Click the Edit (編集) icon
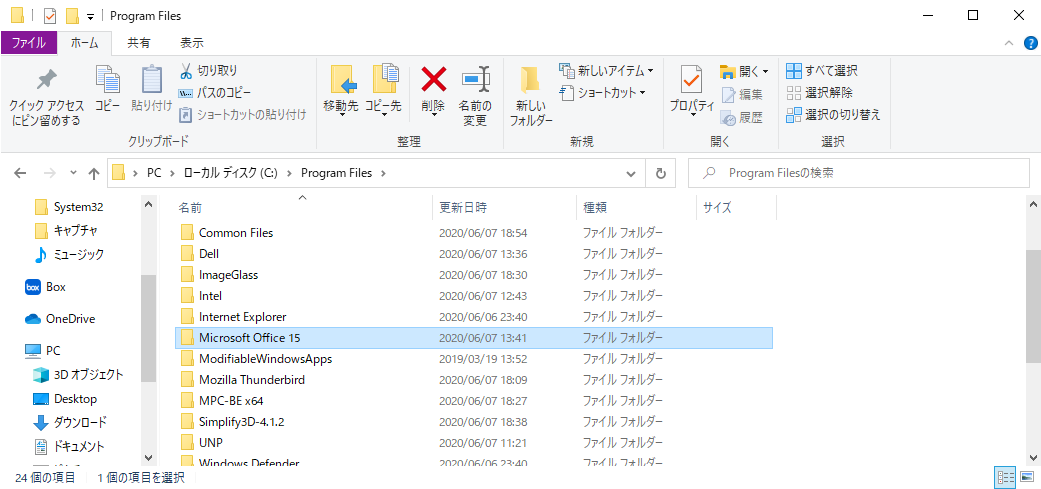This screenshot has height=489, width=1041. click(x=728, y=95)
